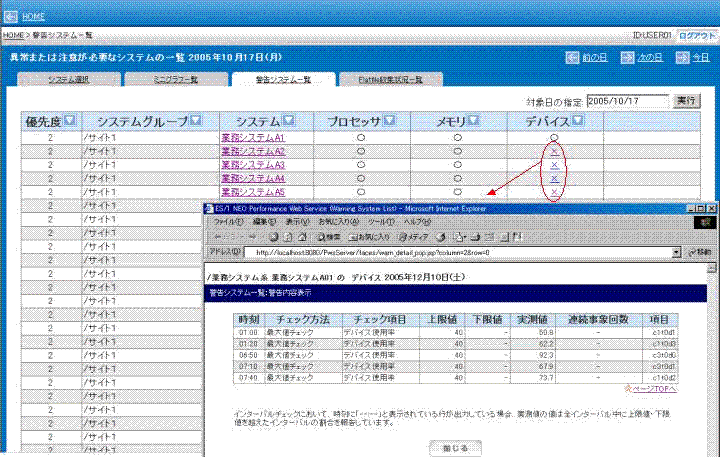Click the IE Stop toolbar icon
The width and height of the screenshot is (720, 457).
point(274,237)
